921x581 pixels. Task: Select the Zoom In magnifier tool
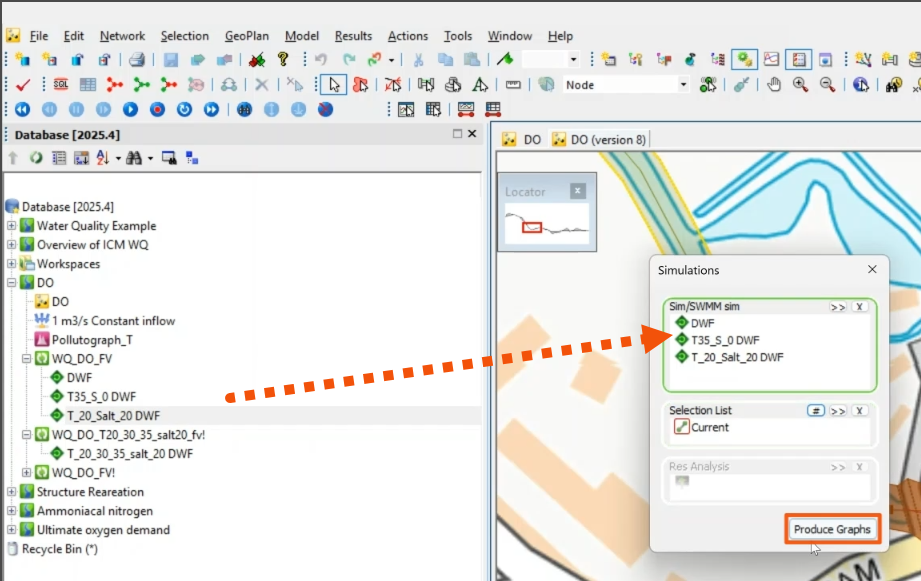coord(799,84)
